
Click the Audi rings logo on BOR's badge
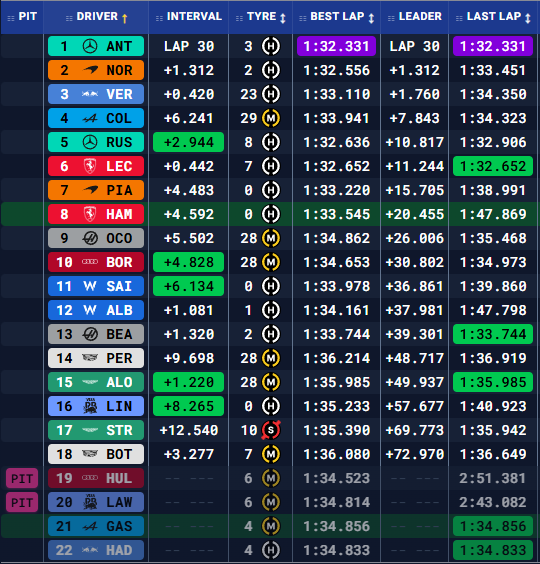[90, 262]
